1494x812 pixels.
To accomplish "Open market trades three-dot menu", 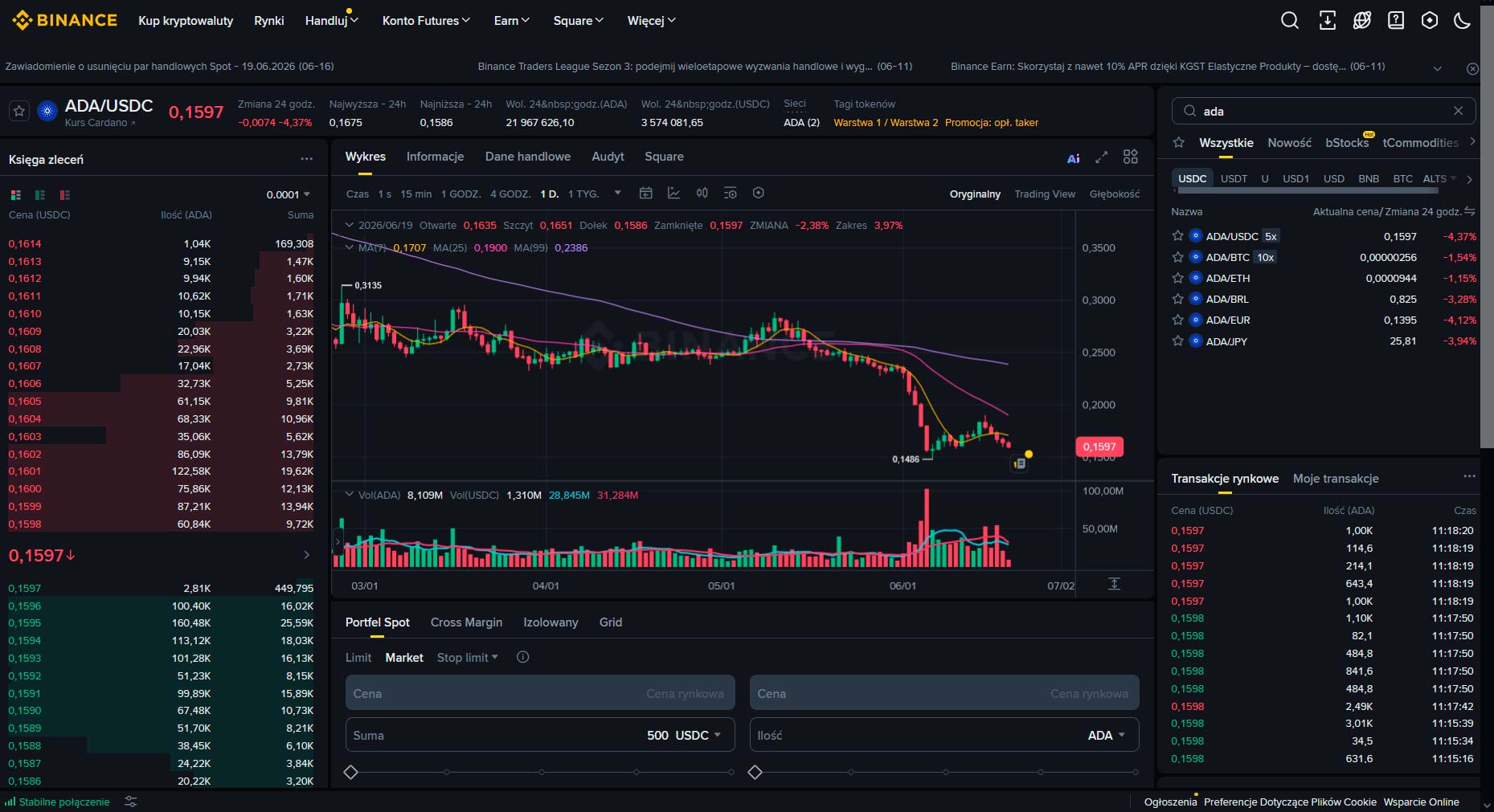I will coord(1469,476).
